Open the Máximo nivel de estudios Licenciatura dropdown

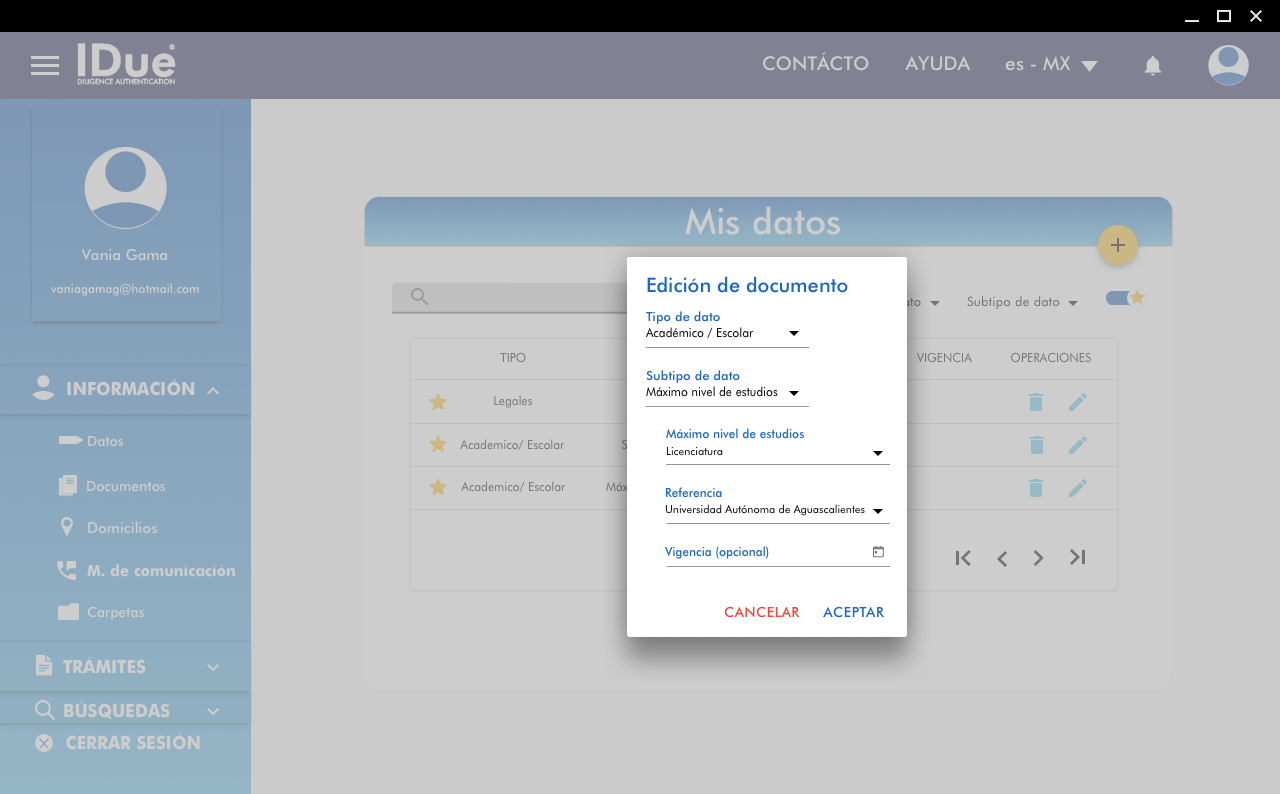(777, 452)
